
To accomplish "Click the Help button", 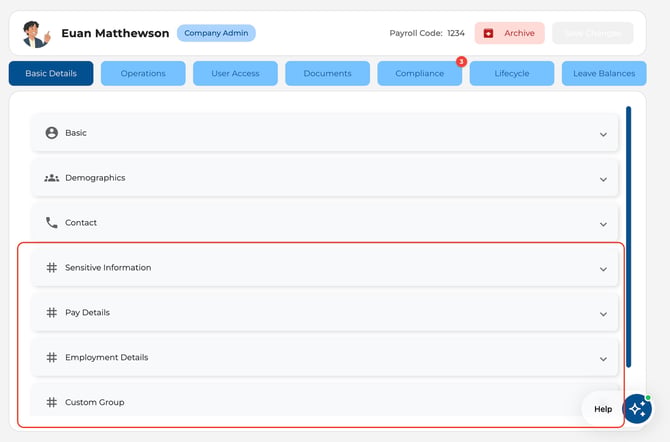I will [x=603, y=409].
